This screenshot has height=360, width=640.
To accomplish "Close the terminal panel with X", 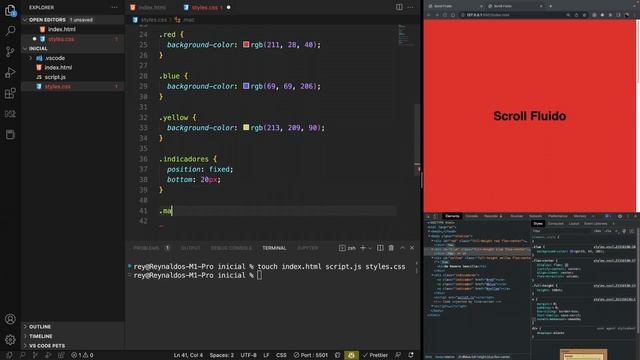I will coord(412,248).
